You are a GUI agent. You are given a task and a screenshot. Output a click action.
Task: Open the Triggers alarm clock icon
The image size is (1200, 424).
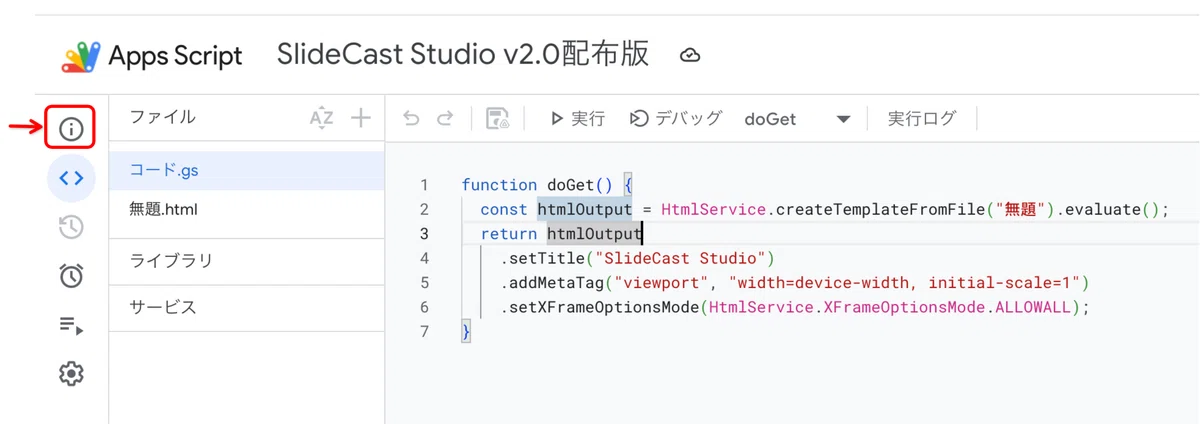[x=71, y=276]
